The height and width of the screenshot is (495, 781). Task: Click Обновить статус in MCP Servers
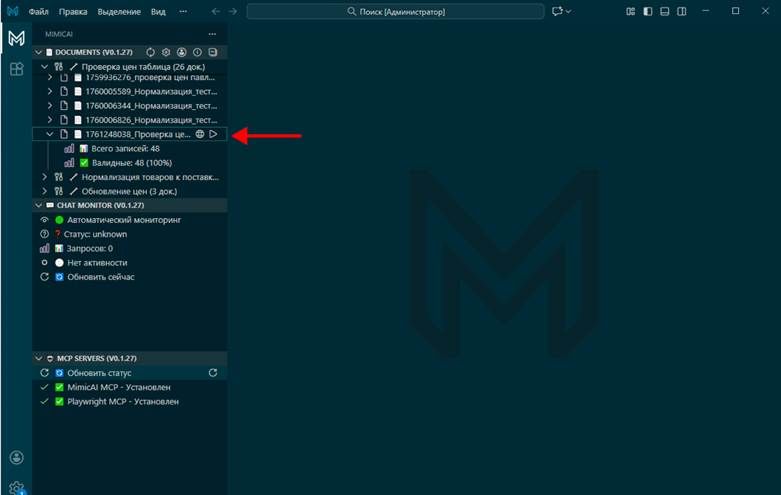[x=98, y=373]
